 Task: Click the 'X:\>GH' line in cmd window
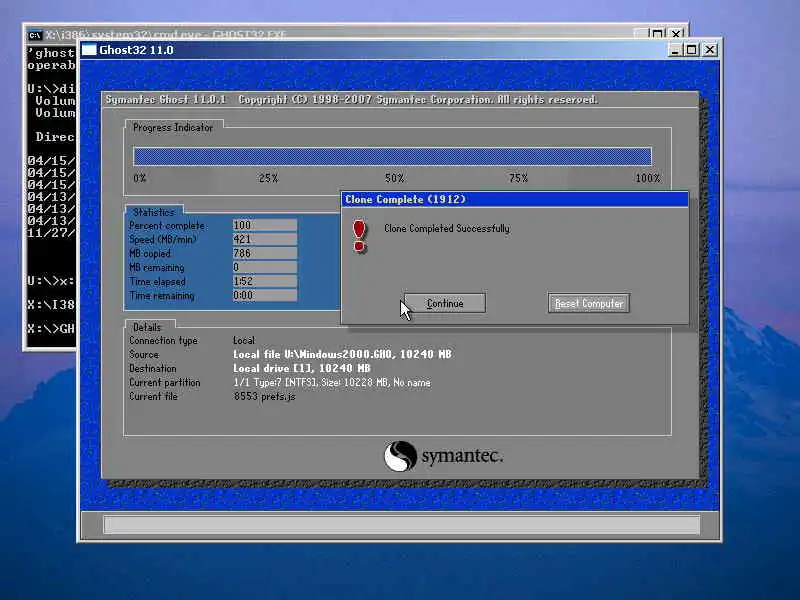[51, 329]
